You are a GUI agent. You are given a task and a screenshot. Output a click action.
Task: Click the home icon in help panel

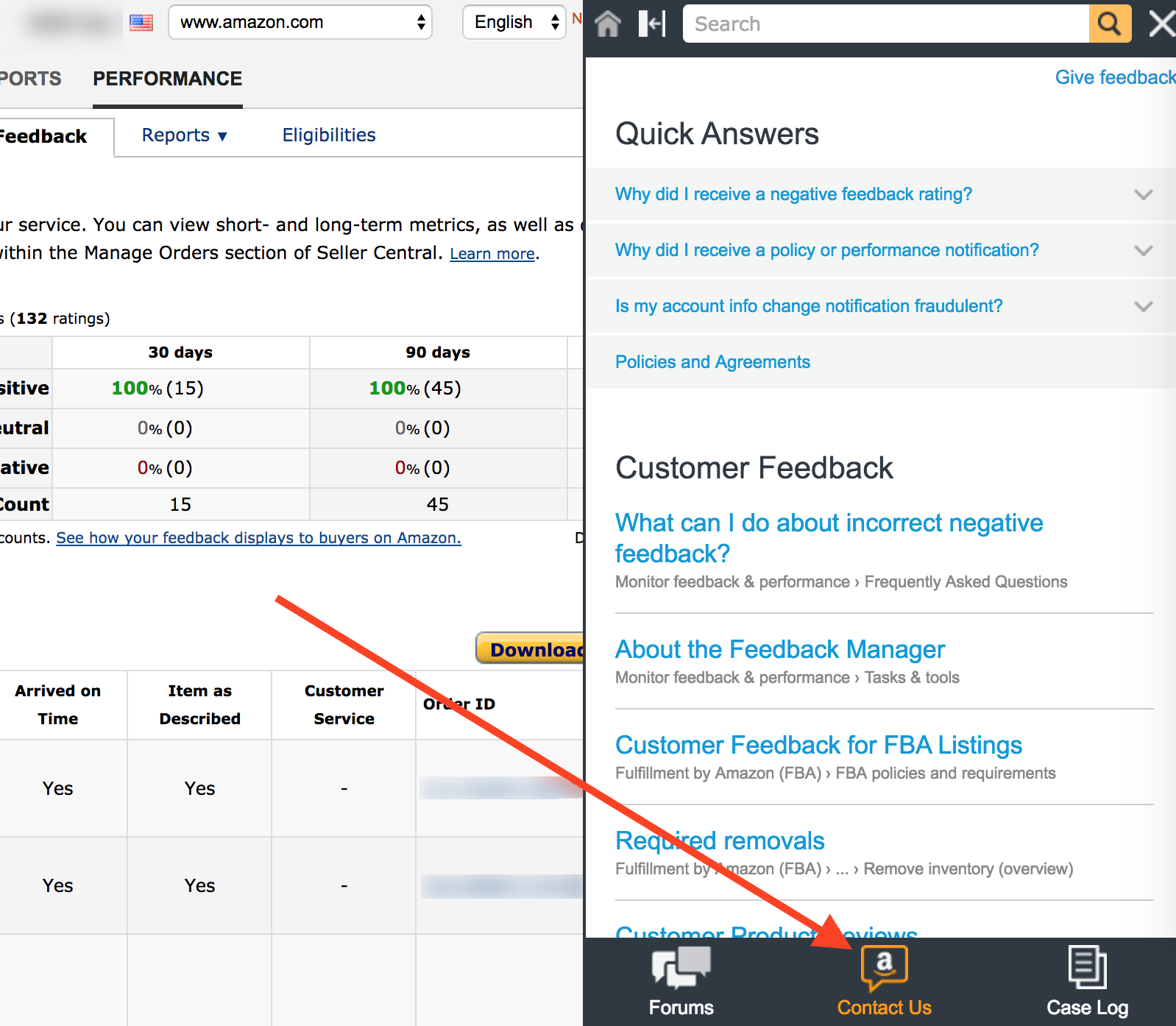click(608, 24)
